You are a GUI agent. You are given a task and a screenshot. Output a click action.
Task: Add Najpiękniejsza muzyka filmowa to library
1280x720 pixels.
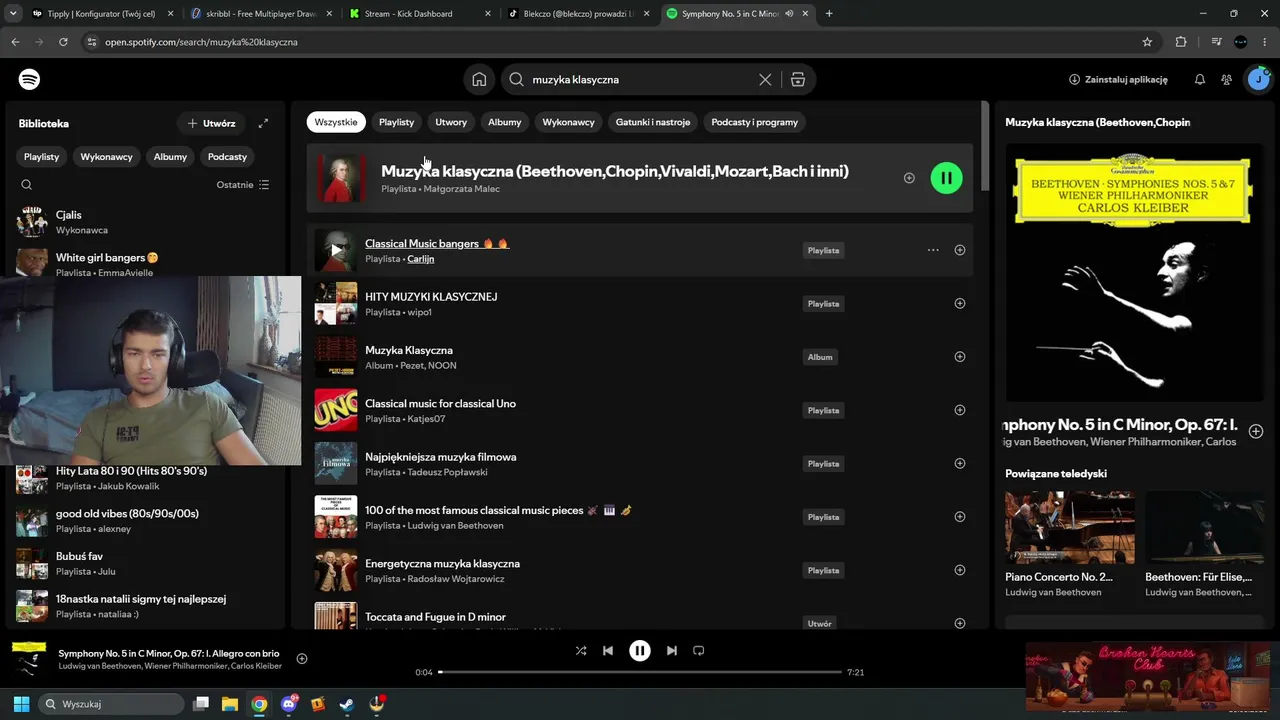pos(960,463)
